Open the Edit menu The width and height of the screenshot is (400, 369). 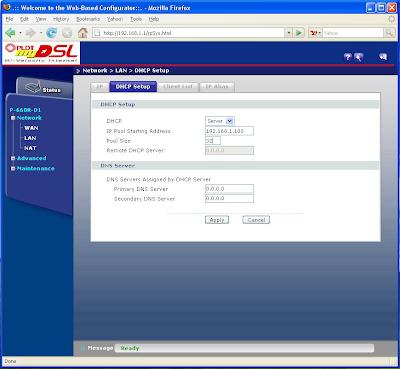24,19
